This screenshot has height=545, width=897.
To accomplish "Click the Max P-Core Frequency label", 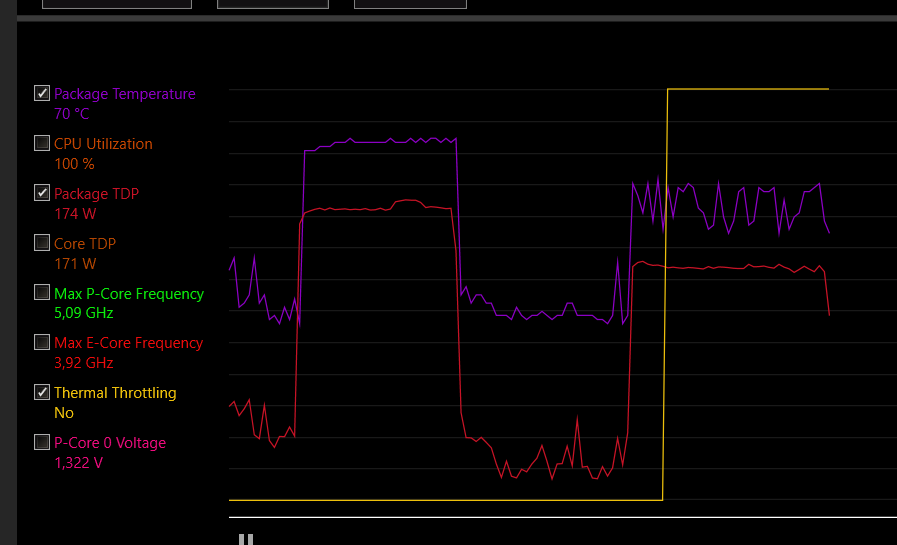I will tap(129, 293).
